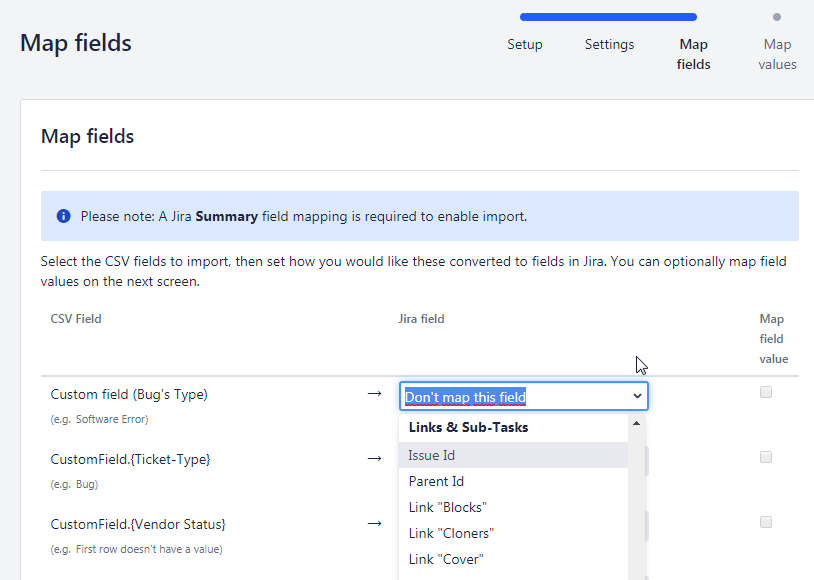The height and width of the screenshot is (580, 814).
Task: Click the Custom field (Bug's Type) label
Action: tap(129, 395)
